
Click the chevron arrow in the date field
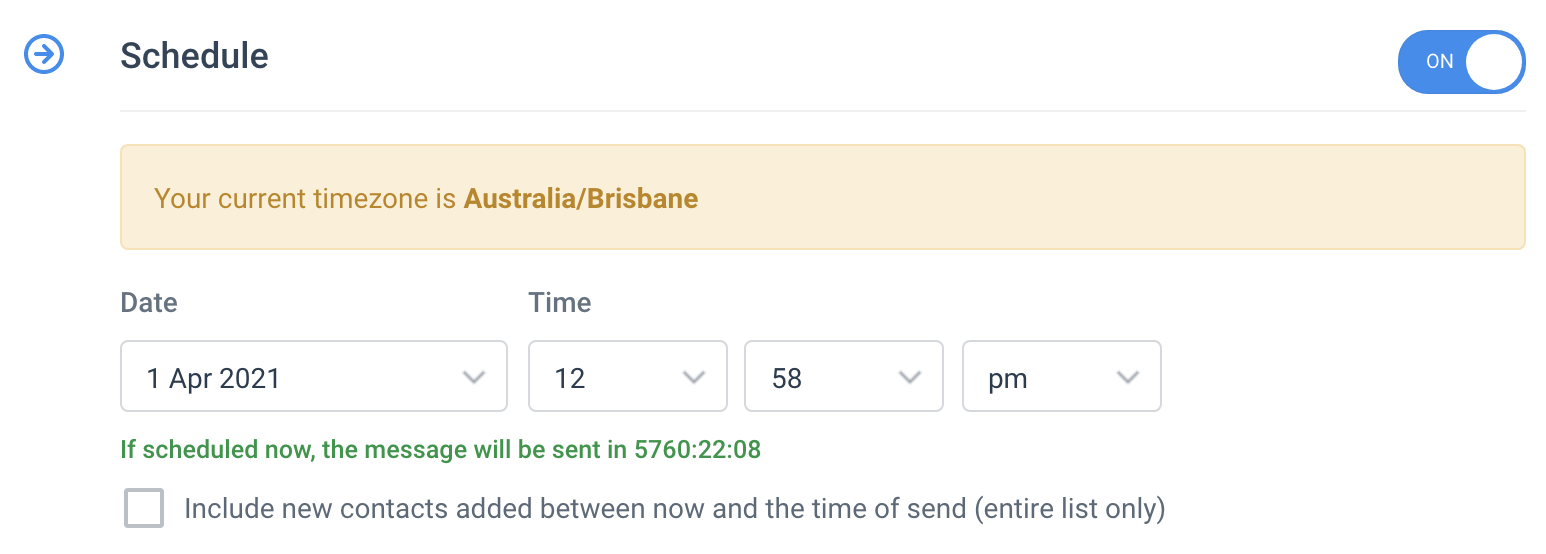tap(474, 377)
